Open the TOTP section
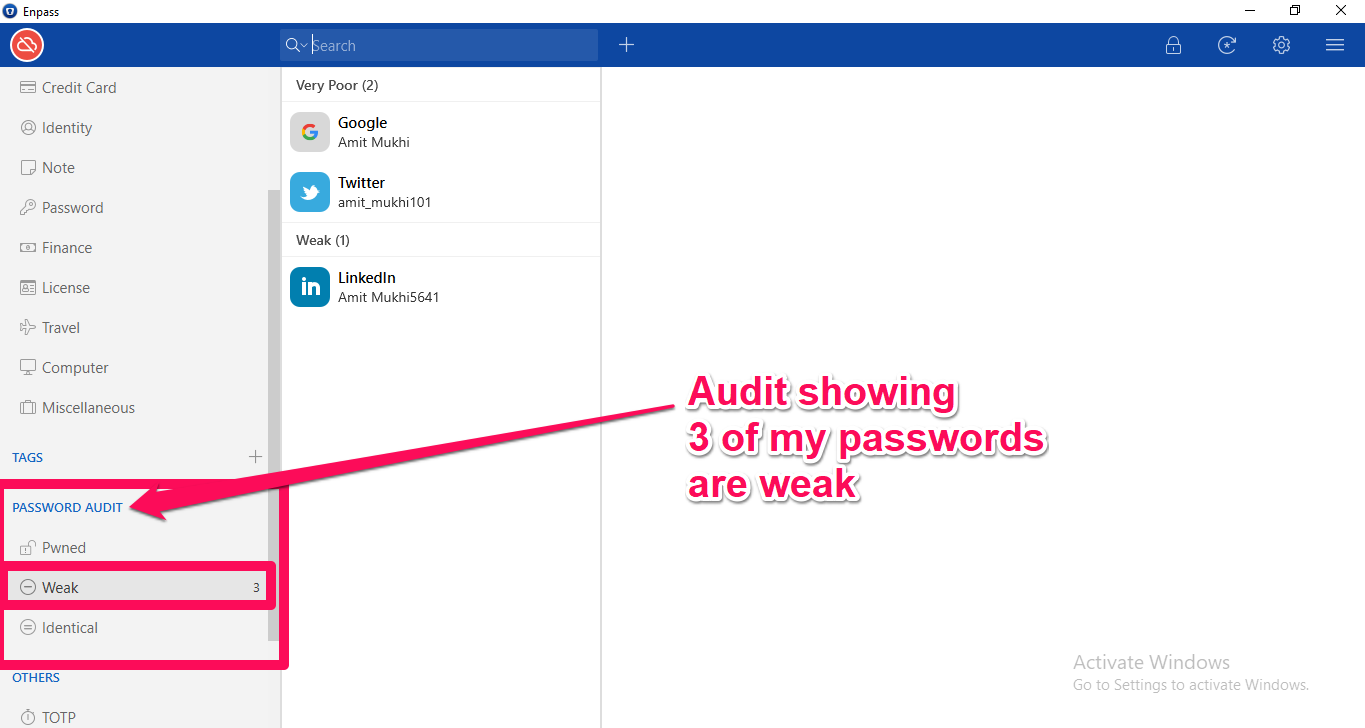 pyautogui.click(x=134, y=717)
